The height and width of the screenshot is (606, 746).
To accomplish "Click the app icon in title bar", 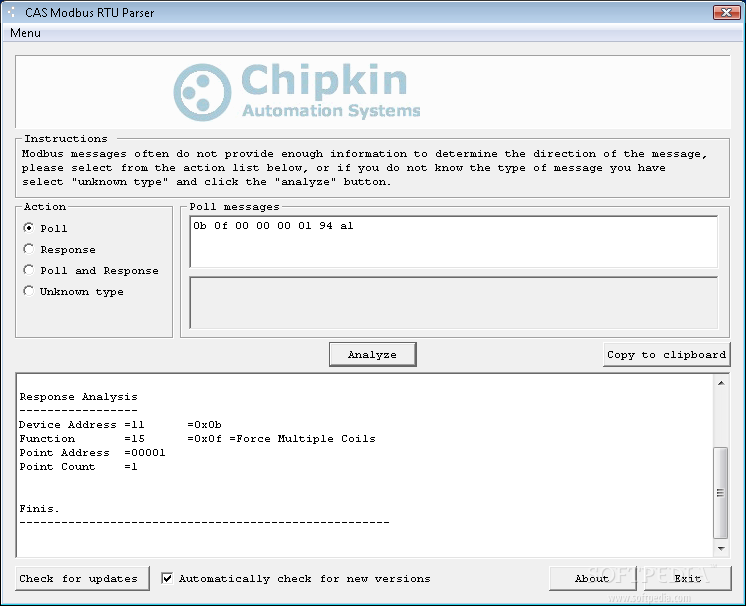I will click(x=11, y=12).
